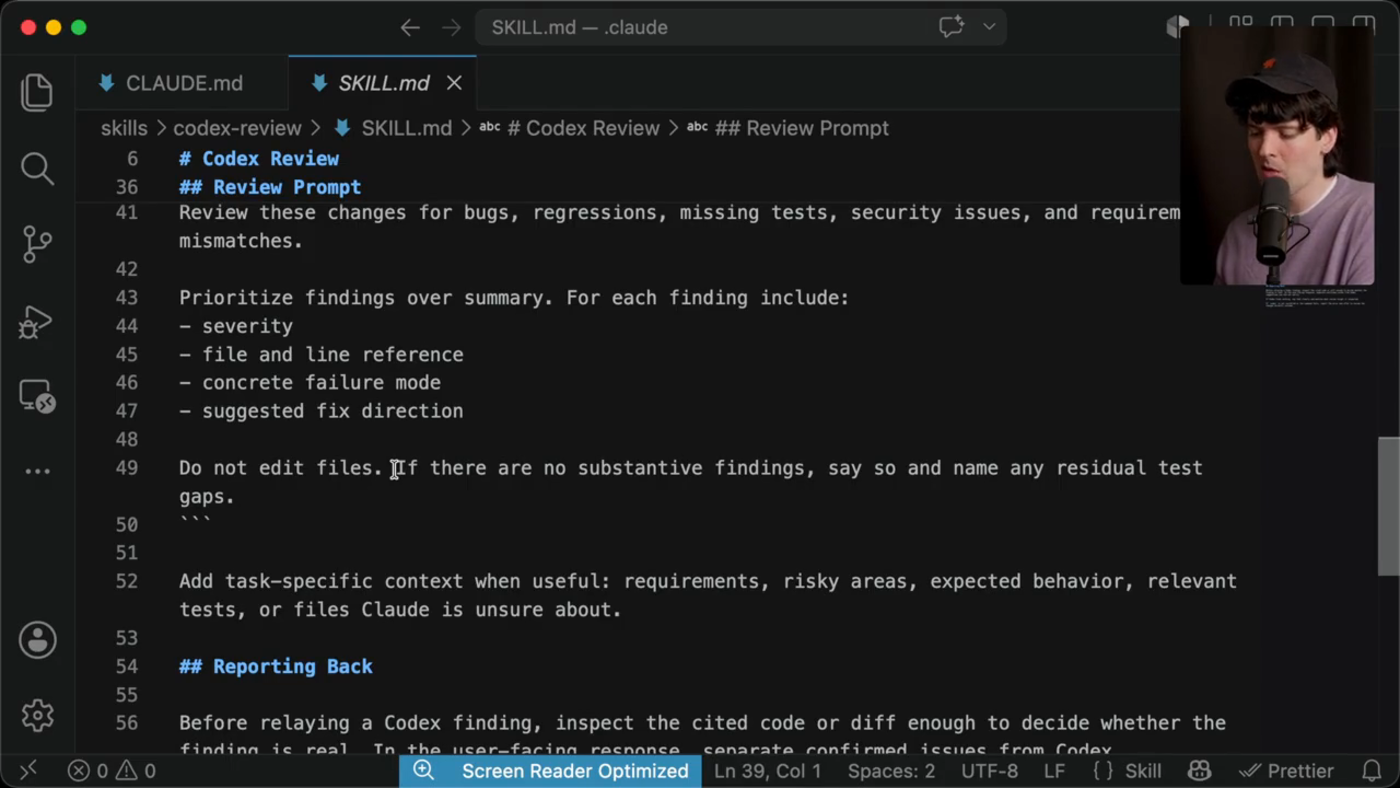The width and height of the screenshot is (1400, 788).
Task: Click the line '- file and line reference'
Action: point(321,354)
